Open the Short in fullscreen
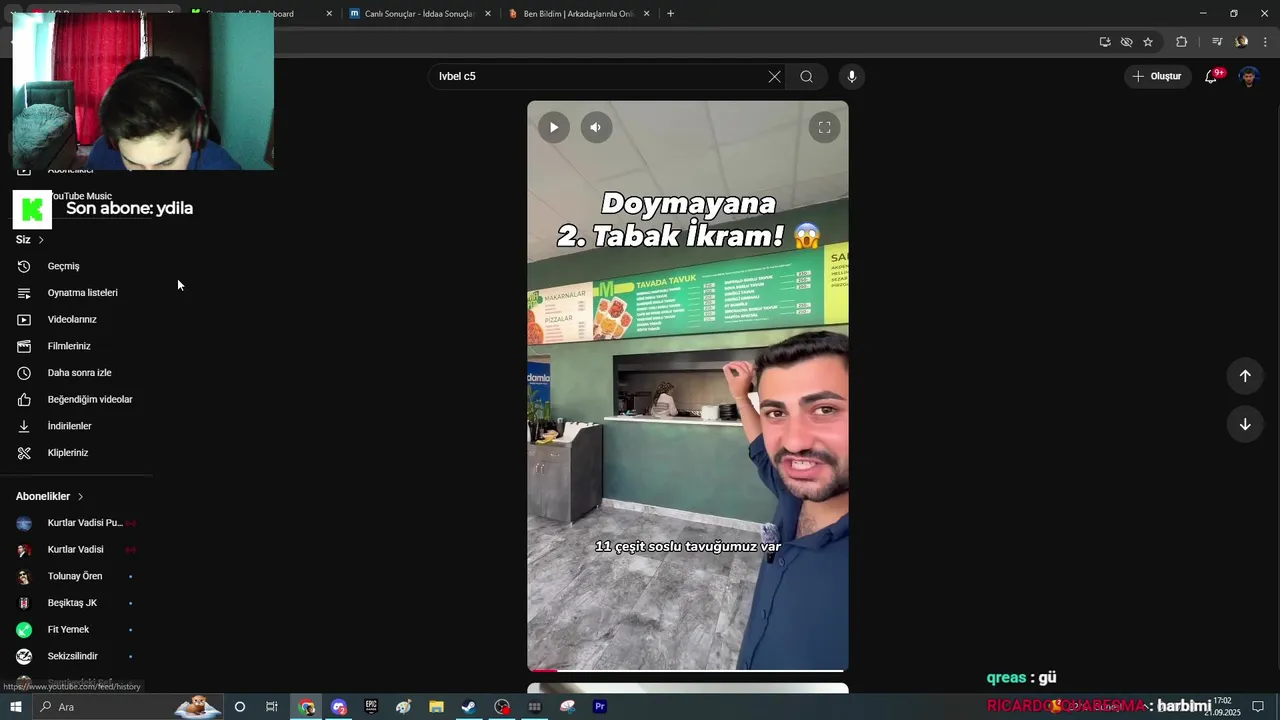 coord(824,127)
